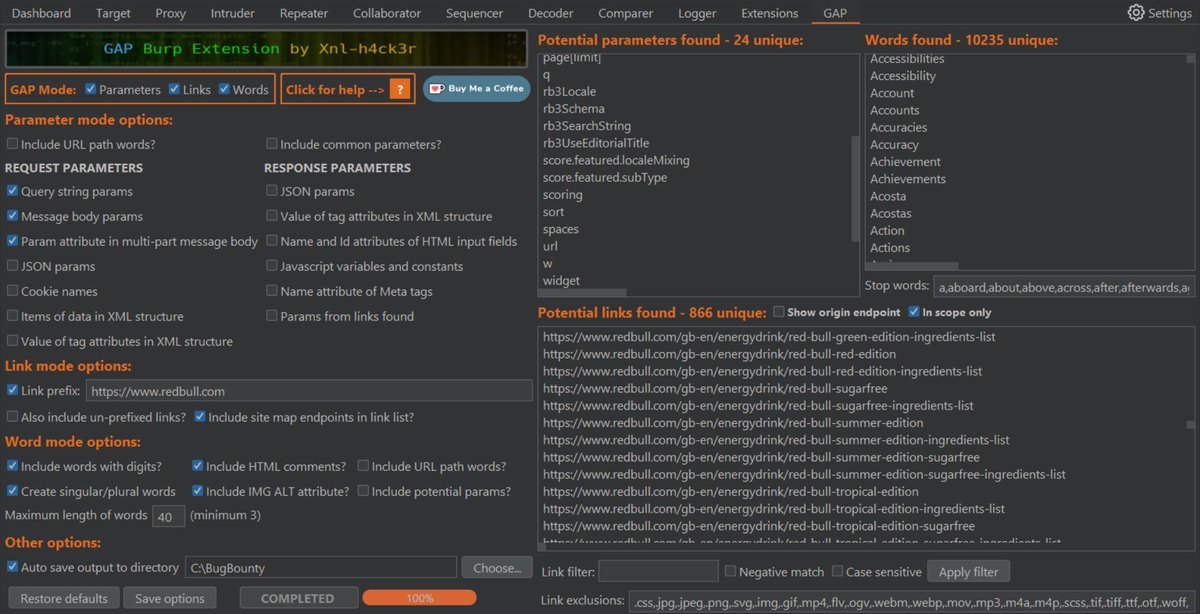Screen dimensions: 1200x614
Task: Click the Link filter text field
Action: pos(658,572)
